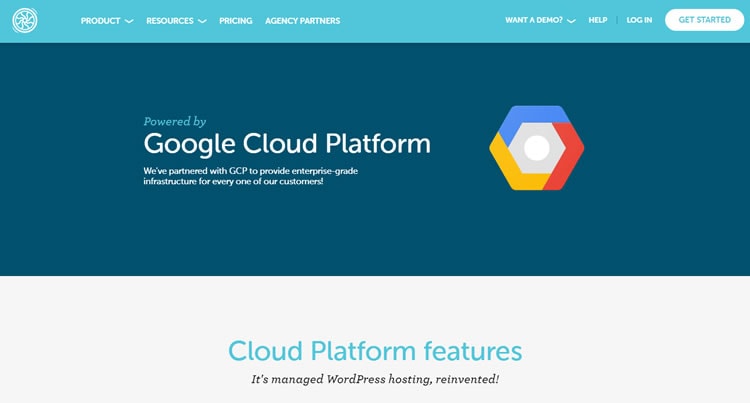
Task: Click the GET STARTED button
Action: pyautogui.click(x=705, y=20)
